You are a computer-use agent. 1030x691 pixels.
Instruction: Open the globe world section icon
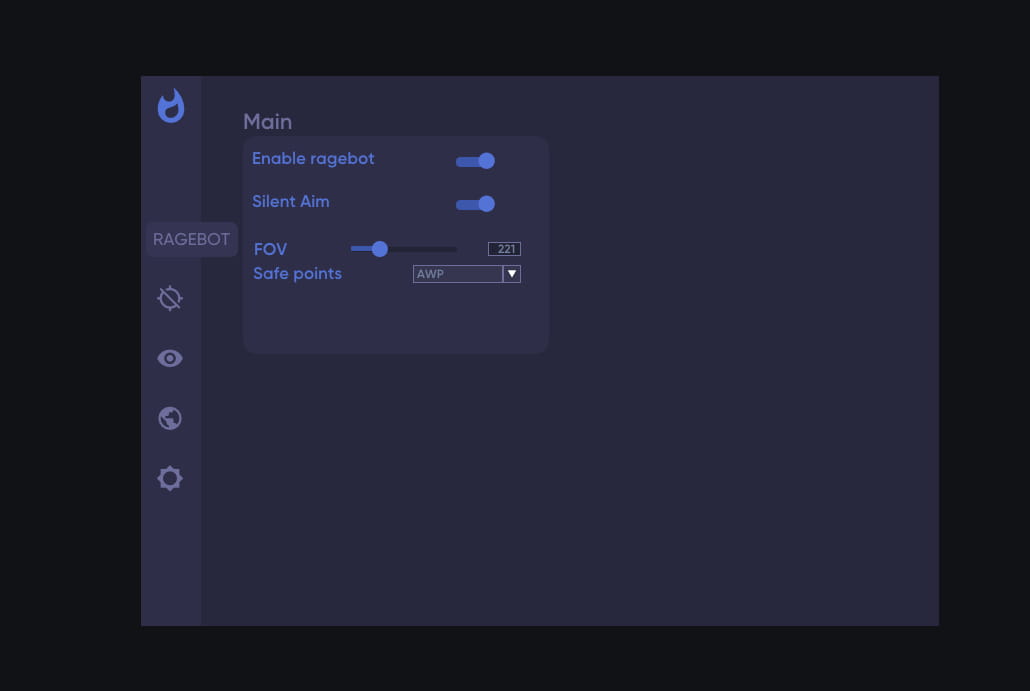170,418
